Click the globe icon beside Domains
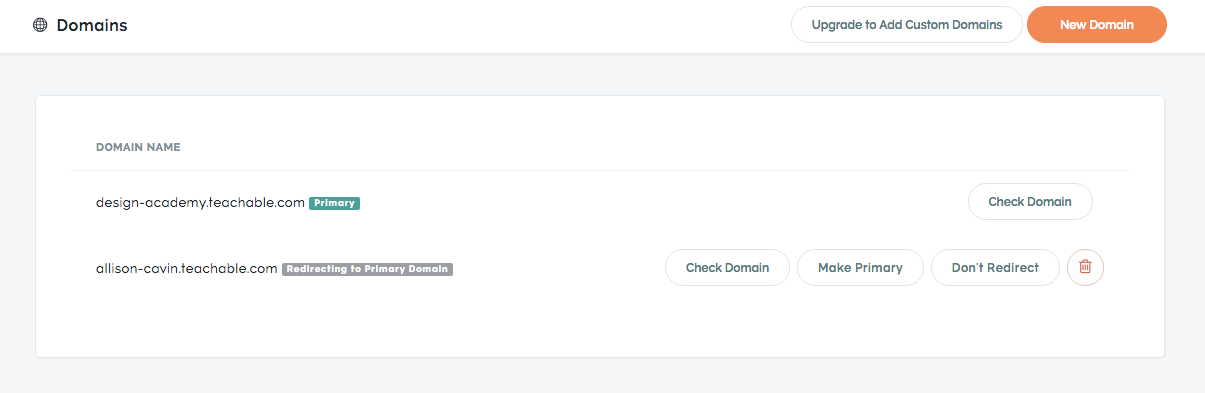 click(x=40, y=25)
